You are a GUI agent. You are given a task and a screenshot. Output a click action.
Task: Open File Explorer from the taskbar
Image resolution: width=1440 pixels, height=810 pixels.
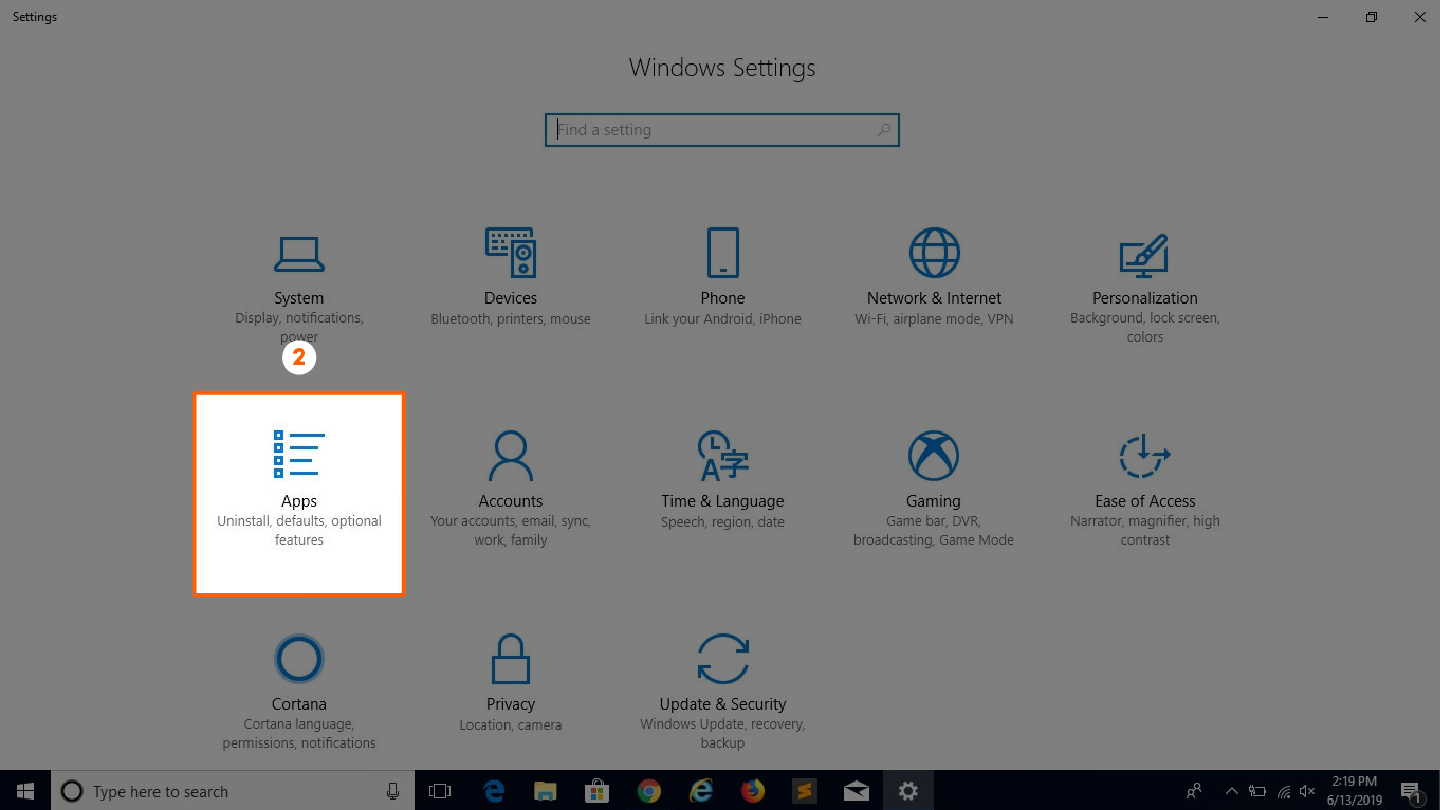coord(545,791)
